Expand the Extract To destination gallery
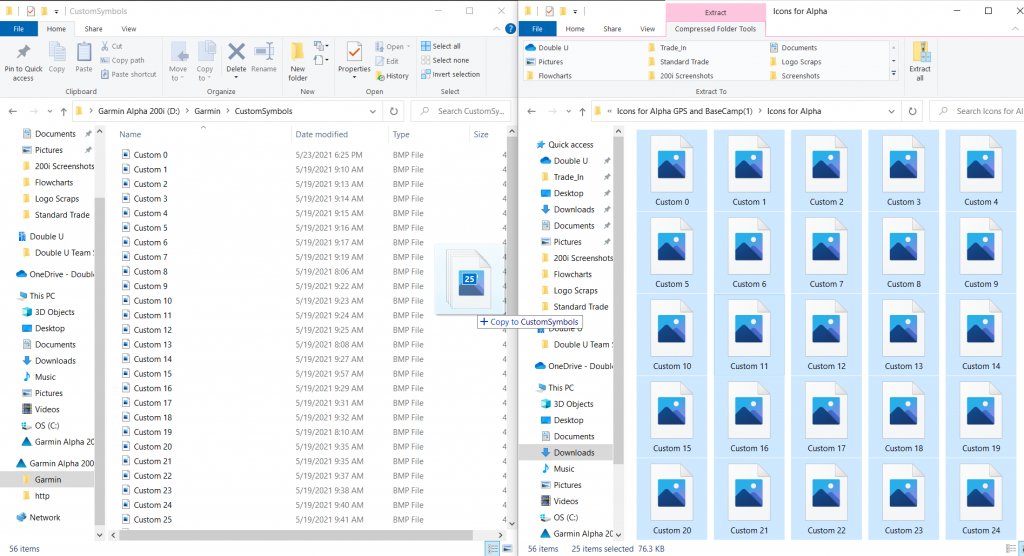This screenshot has height=556, width=1024. [x=893, y=74]
